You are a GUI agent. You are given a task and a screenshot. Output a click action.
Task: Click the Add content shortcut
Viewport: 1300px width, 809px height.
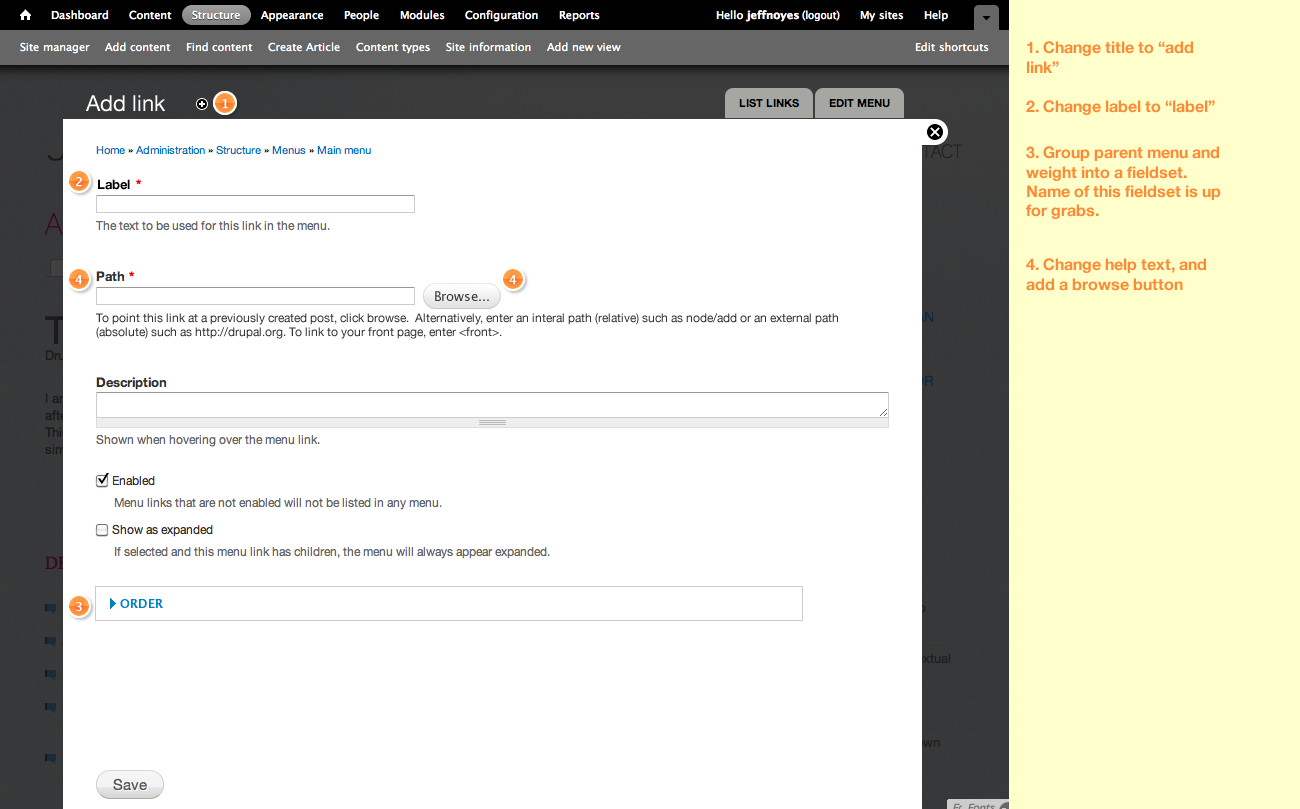pos(138,47)
